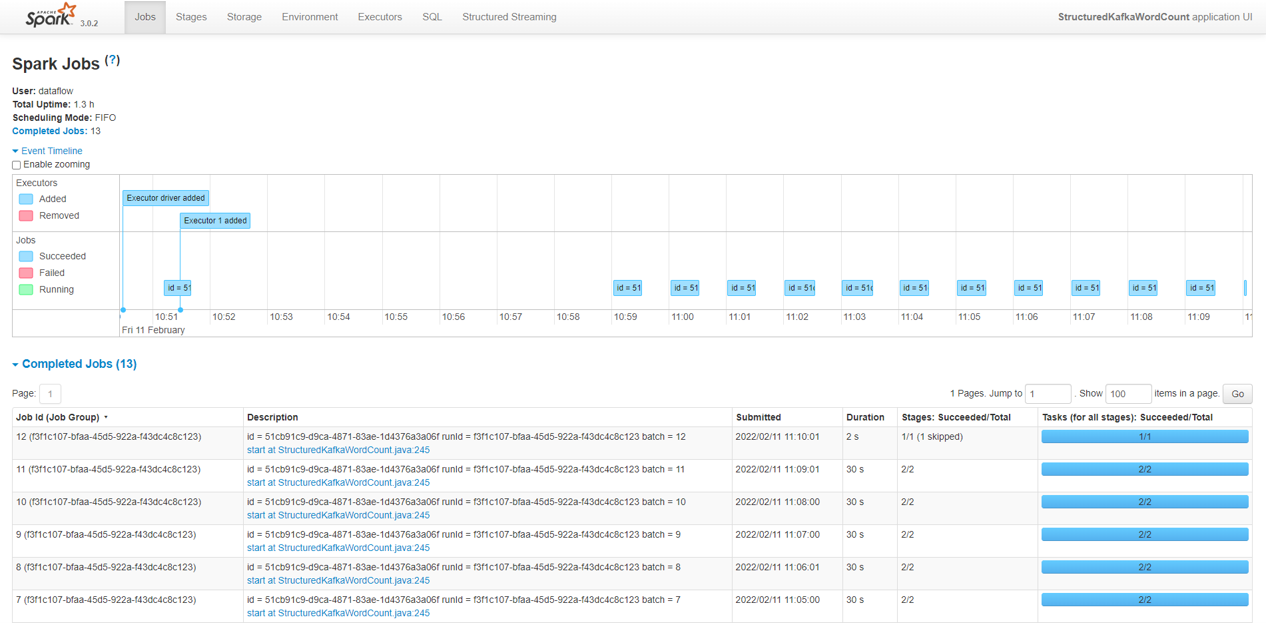Open the Spark Jobs help question mark
This screenshot has width=1266, height=623.
pyautogui.click(x=113, y=61)
